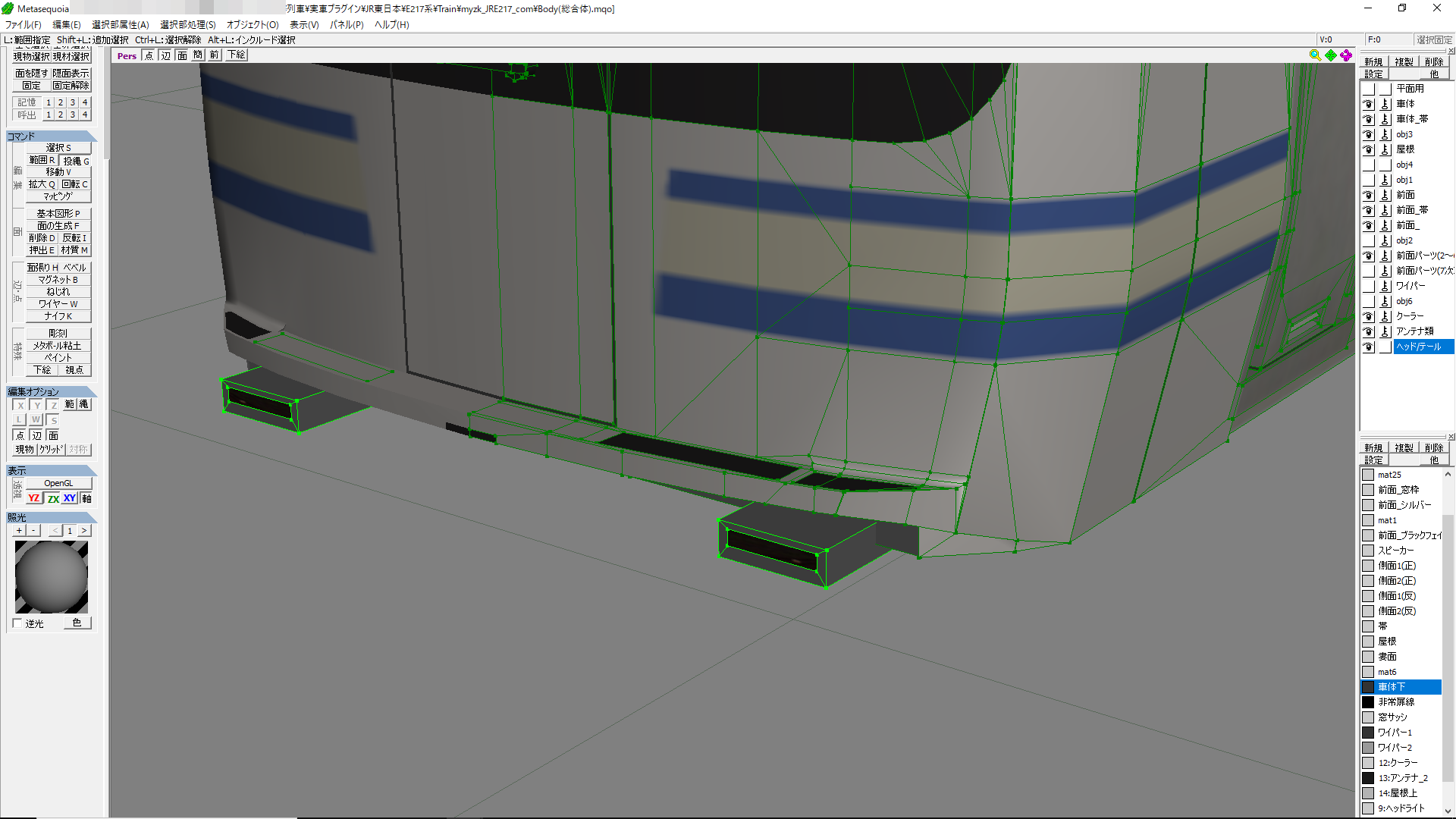This screenshot has width=1456, height=819.
Task: Select the ナイフ K knife command
Action: (x=58, y=316)
